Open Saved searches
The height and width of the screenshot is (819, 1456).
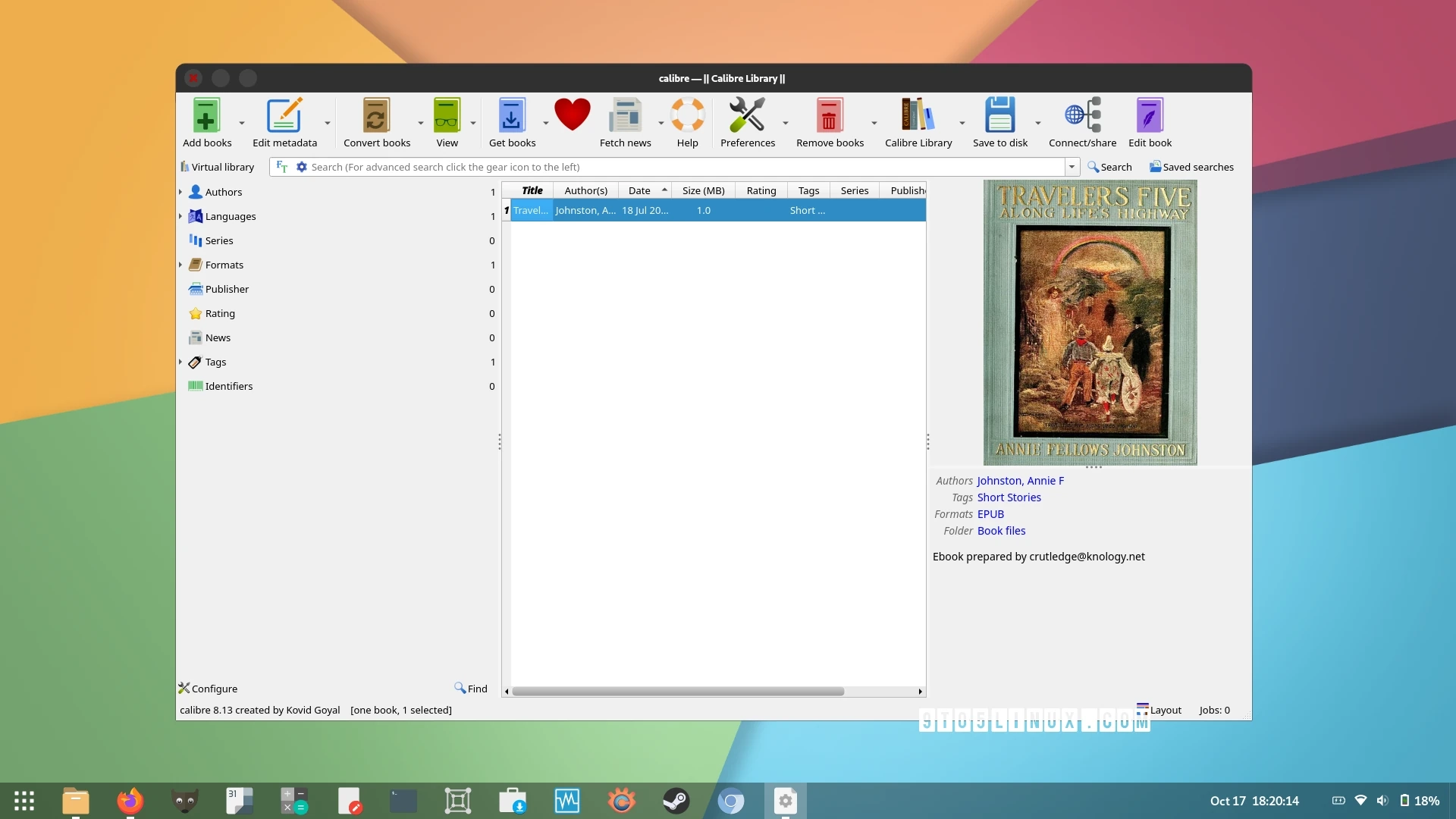[x=1191, y=166]
